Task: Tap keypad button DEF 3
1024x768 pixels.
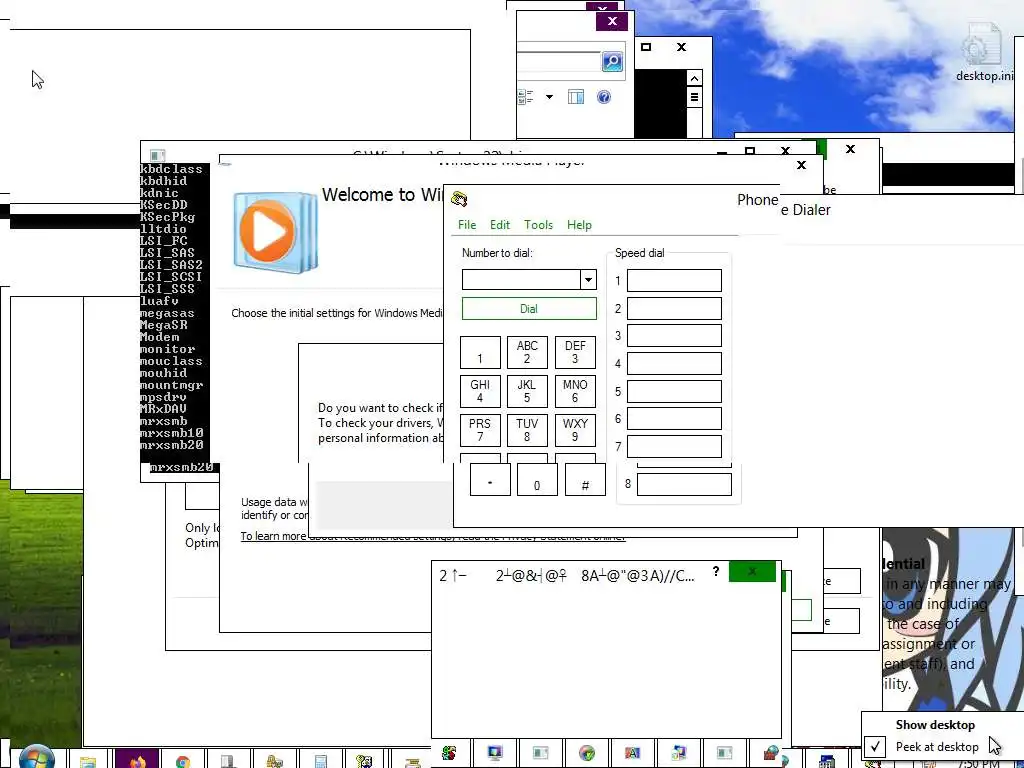Action: point(575,353)
